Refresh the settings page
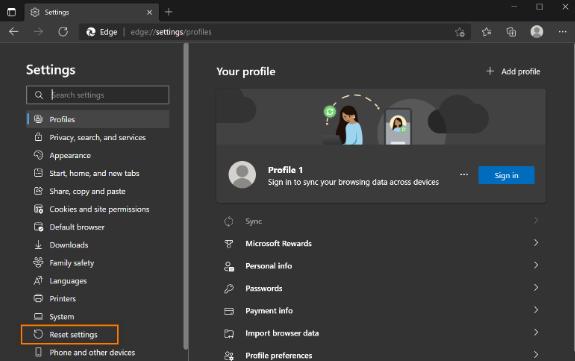575x361 pixels. (63, 32)
